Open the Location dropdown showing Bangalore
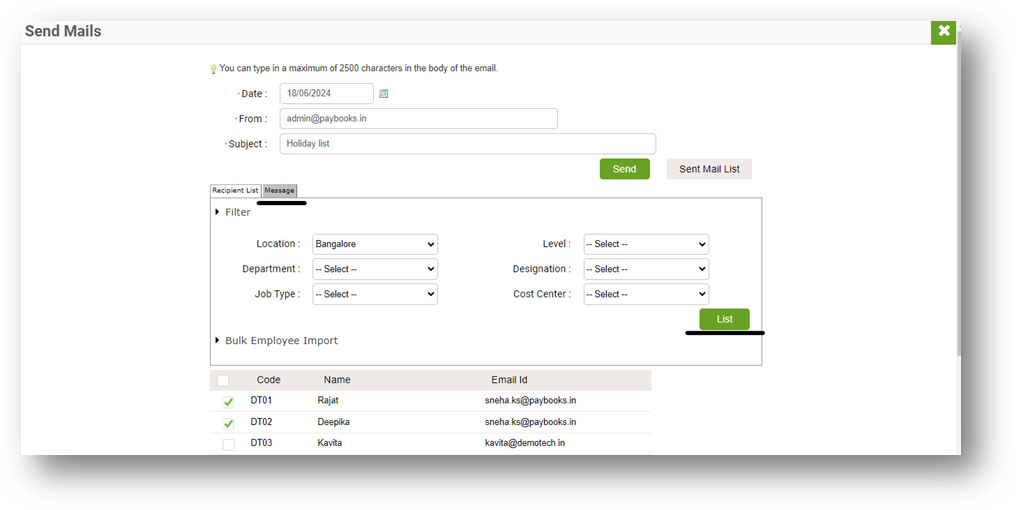This screenshot has width=1016, height=510. pos(375,244)
